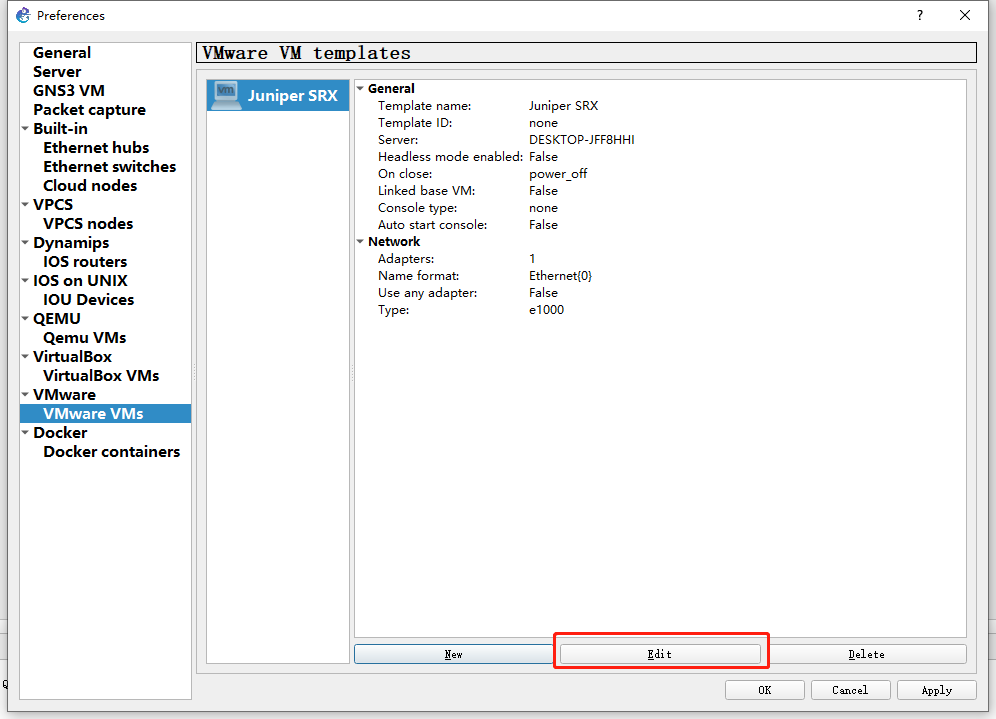This screenshot has height=719, width=996.
Task: Click the Headless mode enabled row label
Action: pos(450,156)
